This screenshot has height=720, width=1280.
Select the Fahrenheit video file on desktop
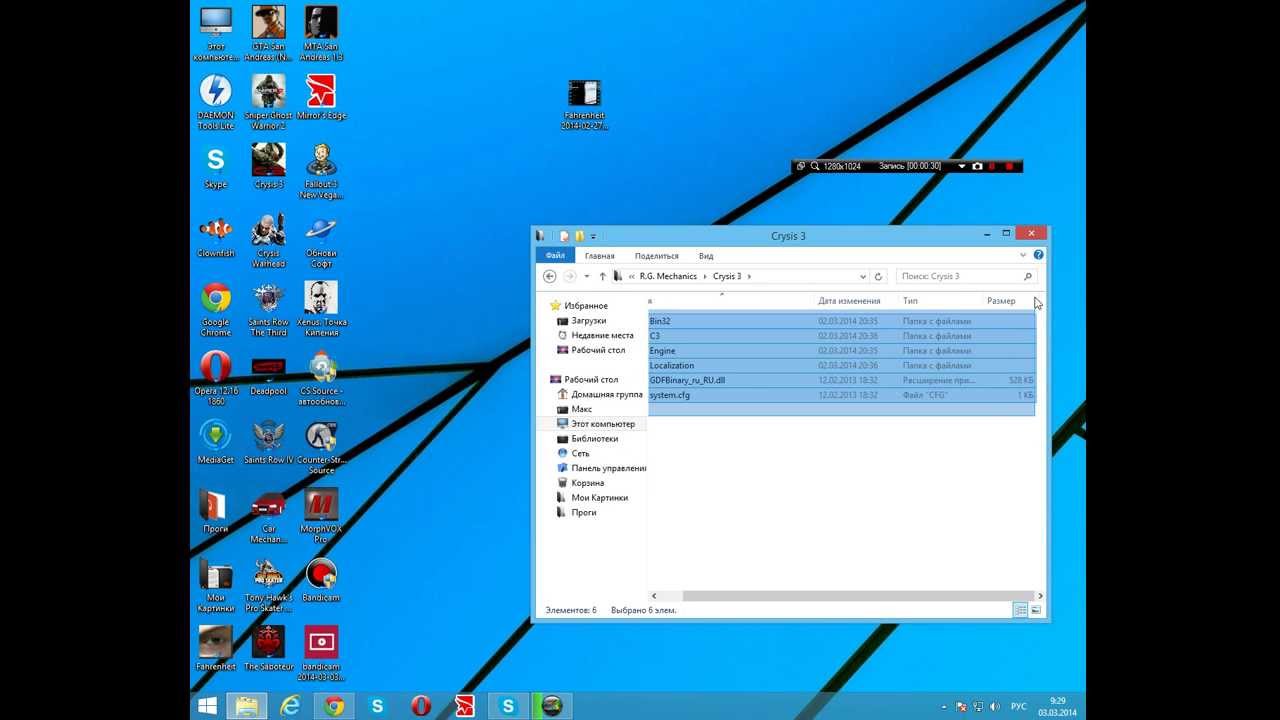pos(585,104)
